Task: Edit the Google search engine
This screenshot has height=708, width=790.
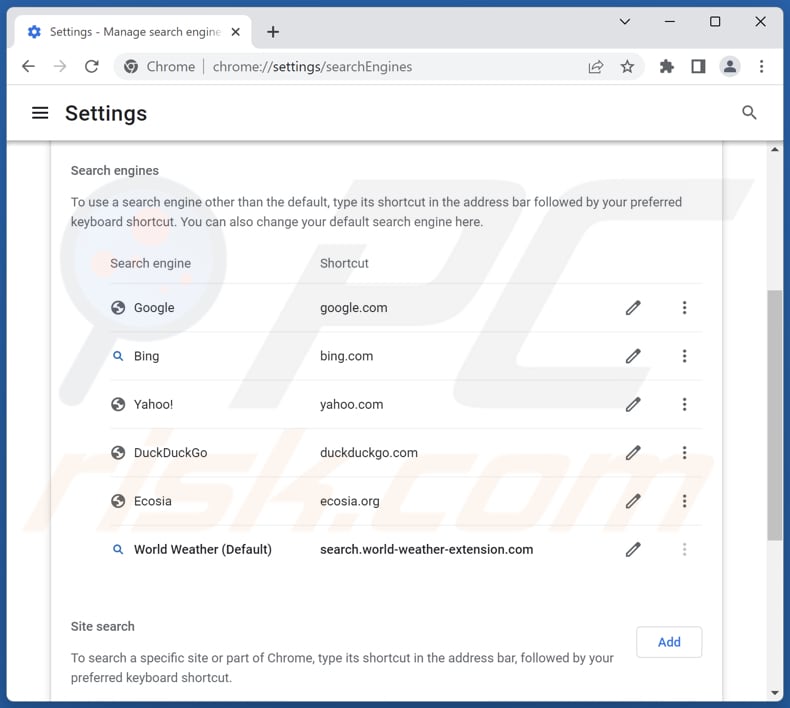Action: [x=633, y=307]
